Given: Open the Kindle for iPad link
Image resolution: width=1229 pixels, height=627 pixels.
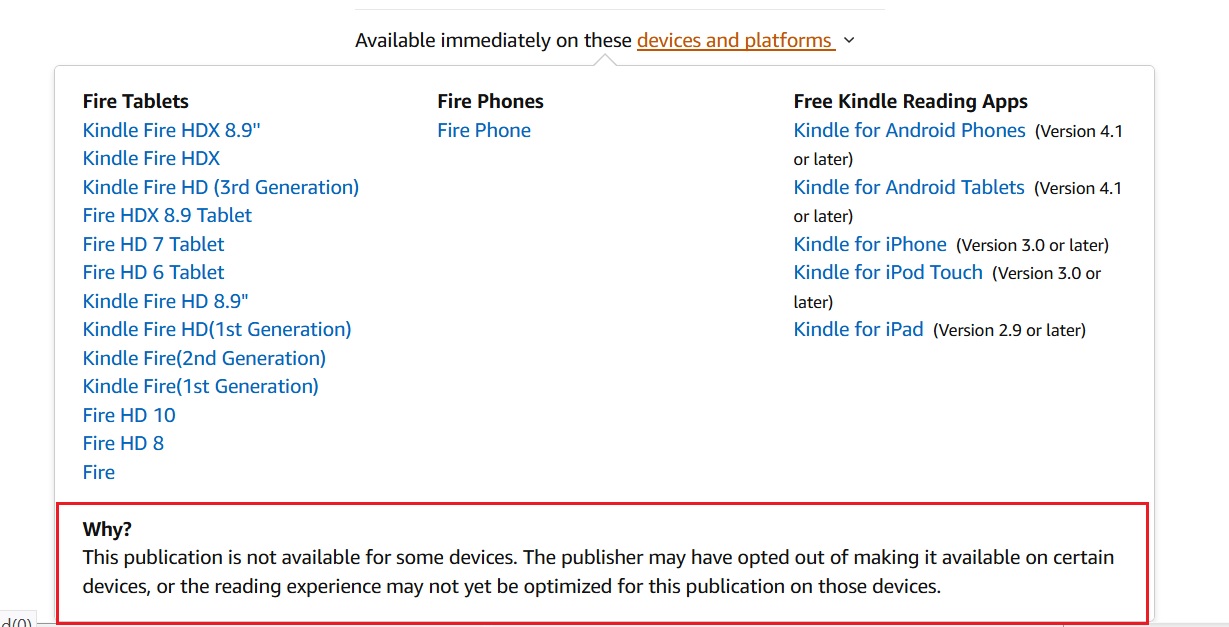Looking at the screenshot, I should (x=858, y=330).
